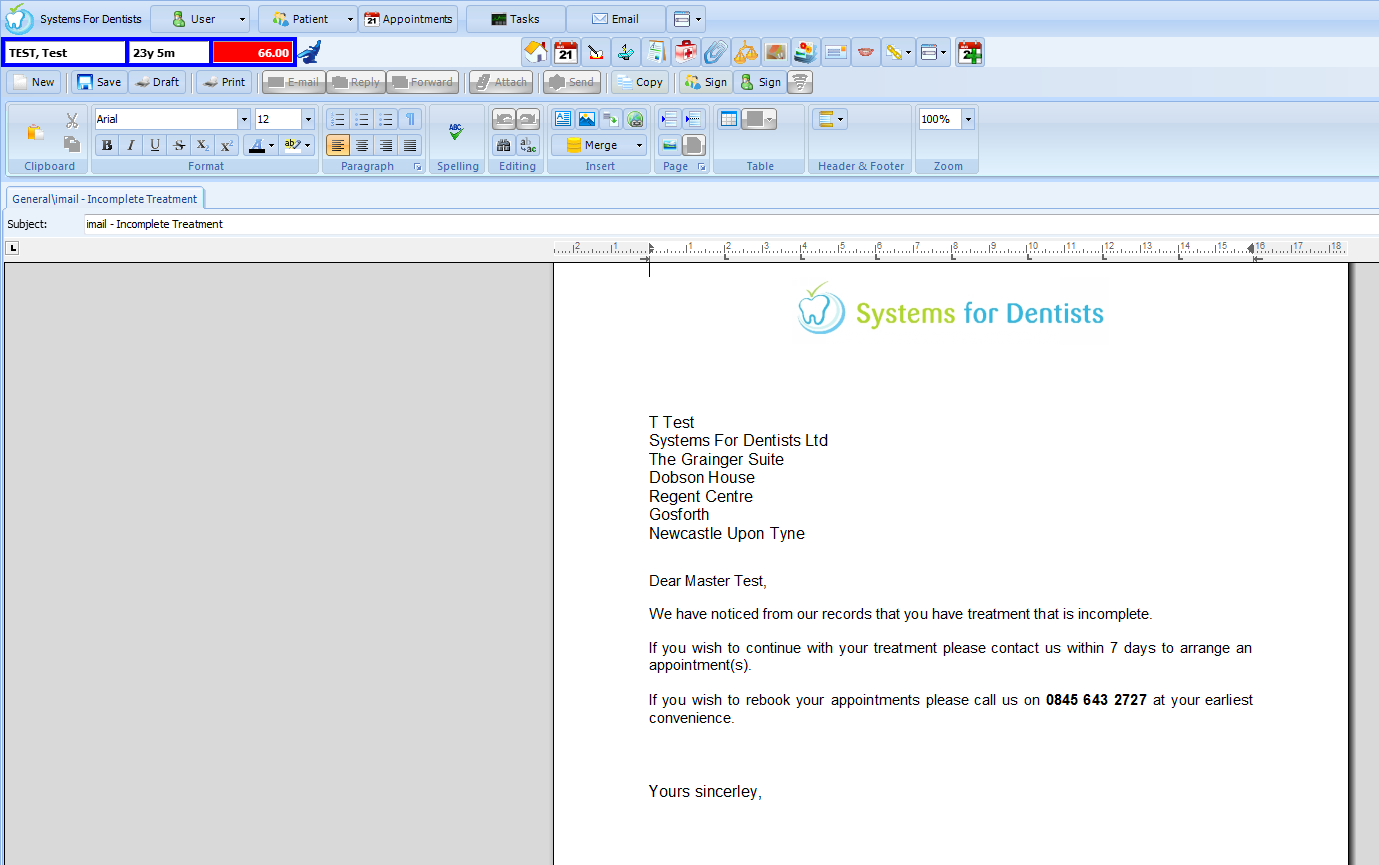
Task: Click the first aid kit icon
Action: [x=686, y=52]
